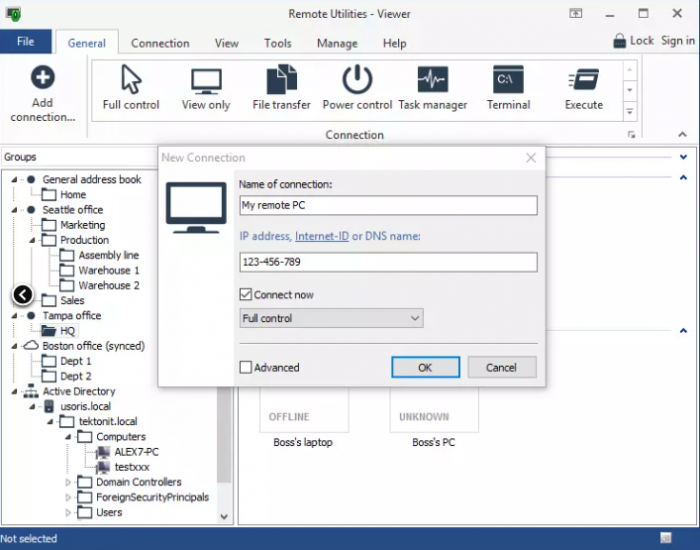Expand the Domain Controllers folder
This screenshot has height=550, width=700.
pos(68,482)
